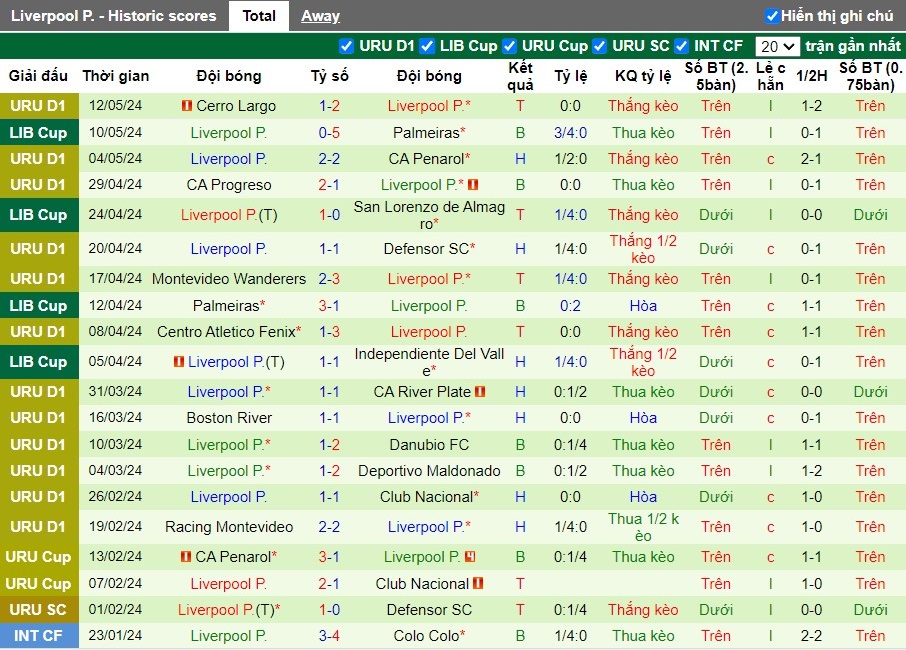Select the LIB Cup label dated 10/05/24
Image resolution: width=906 pixels, height=650 pixels.
(38, 133)
